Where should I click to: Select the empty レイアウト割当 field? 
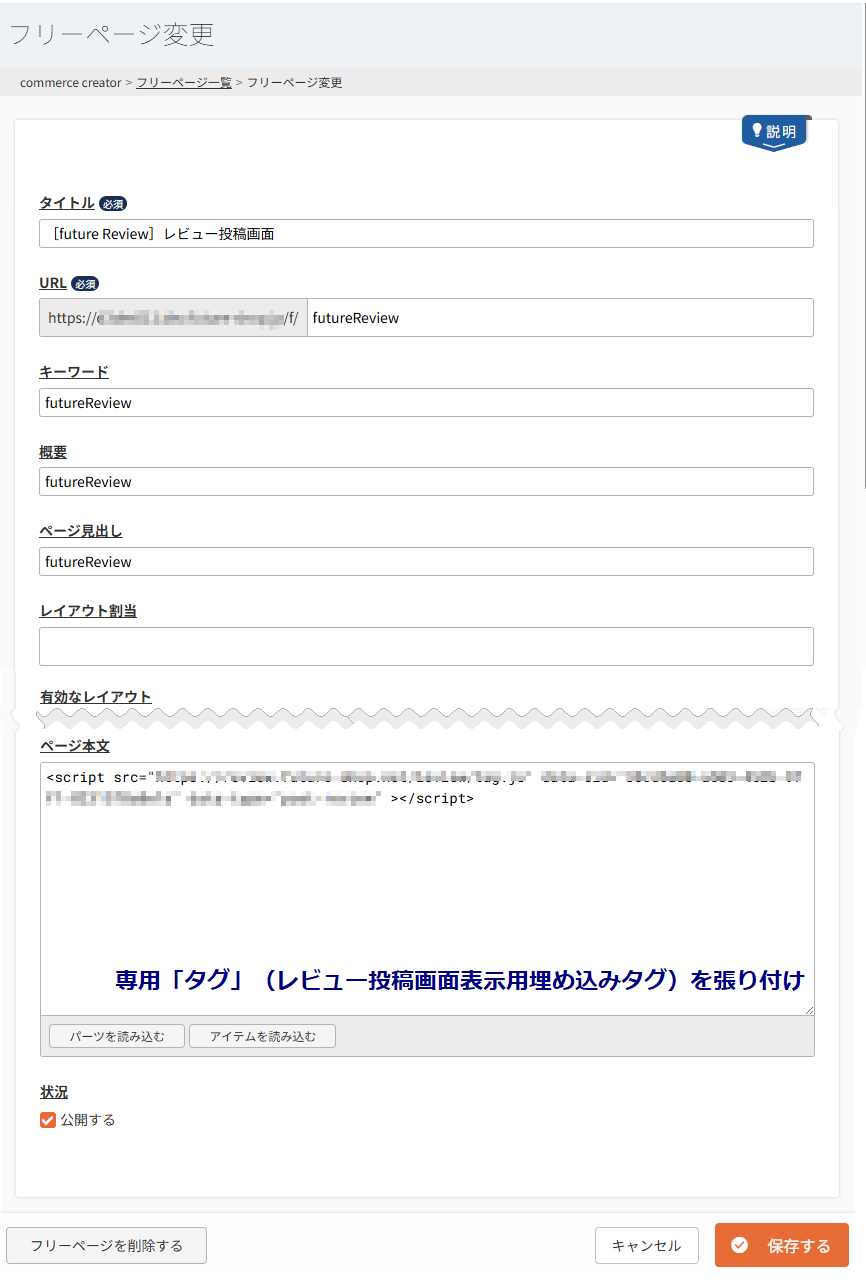point(426,646)
